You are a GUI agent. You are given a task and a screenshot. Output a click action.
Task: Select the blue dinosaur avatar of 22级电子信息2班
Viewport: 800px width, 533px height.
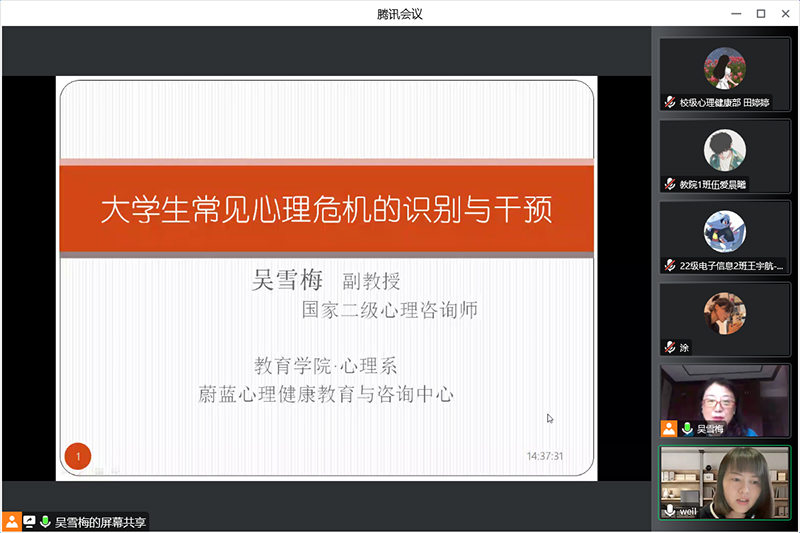(724, 231)
